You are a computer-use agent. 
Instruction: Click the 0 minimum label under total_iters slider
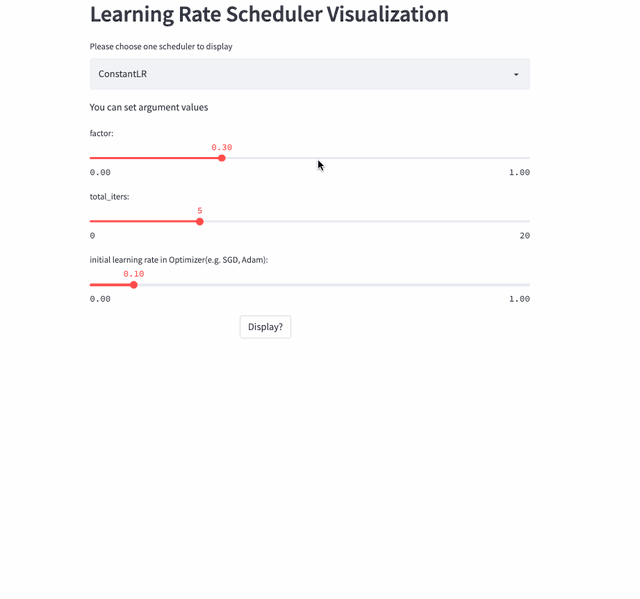click(x=93, y=236)
